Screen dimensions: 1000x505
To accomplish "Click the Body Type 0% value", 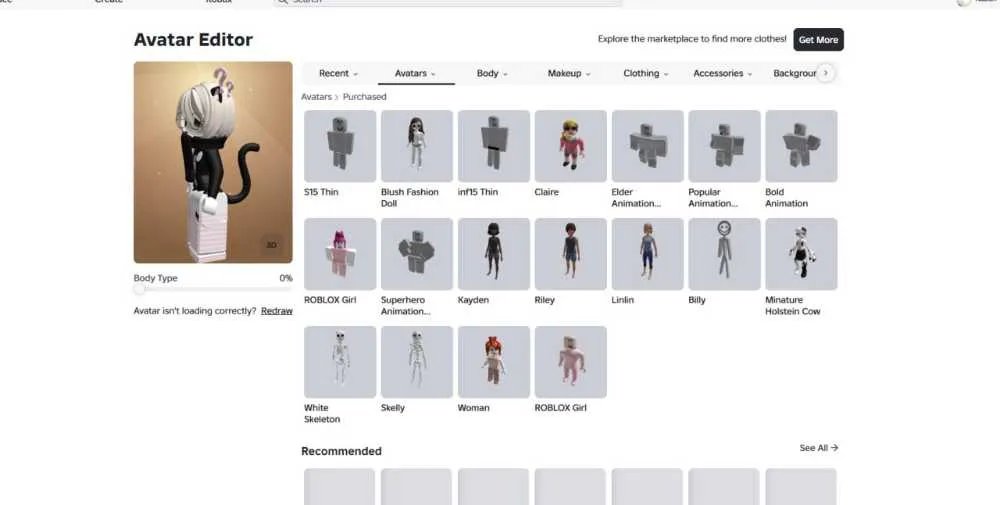I will [286, 278].
